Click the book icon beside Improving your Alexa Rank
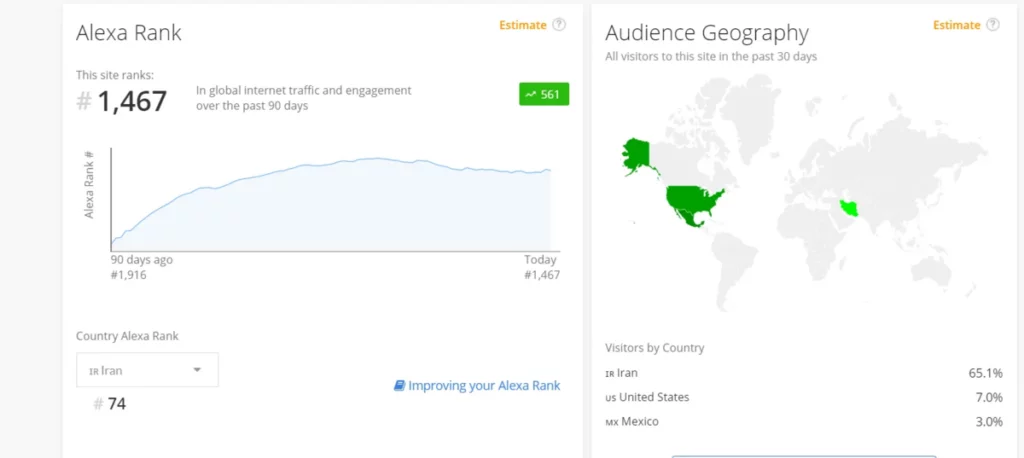Screen dimensions: 1024x458 399,385
